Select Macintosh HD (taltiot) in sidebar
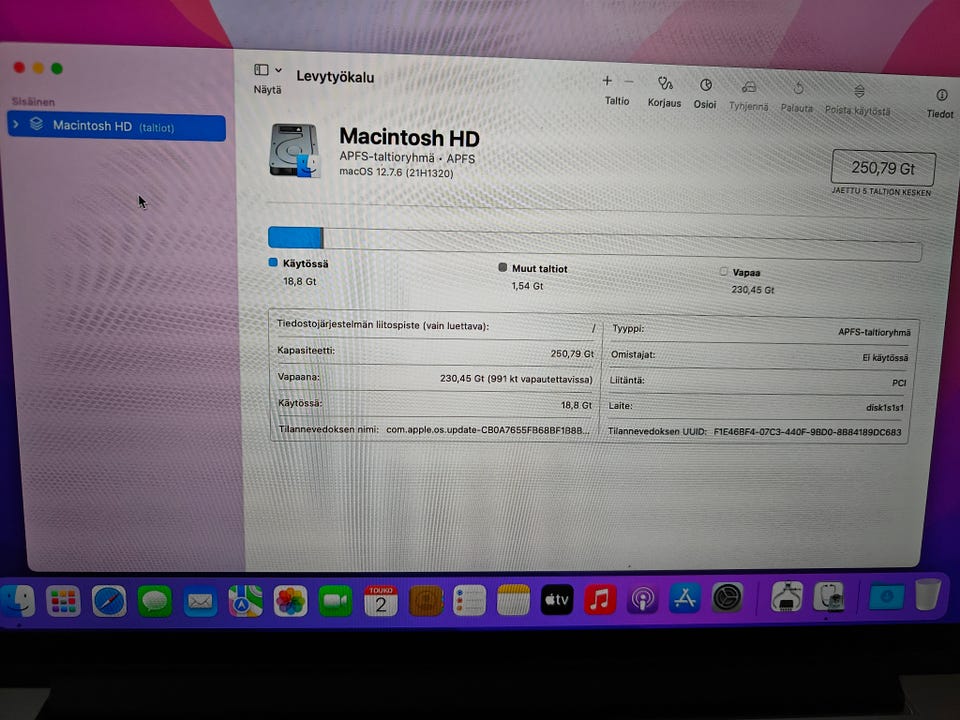The width and height of the screenshot is (960, 720). click(116, 127)
